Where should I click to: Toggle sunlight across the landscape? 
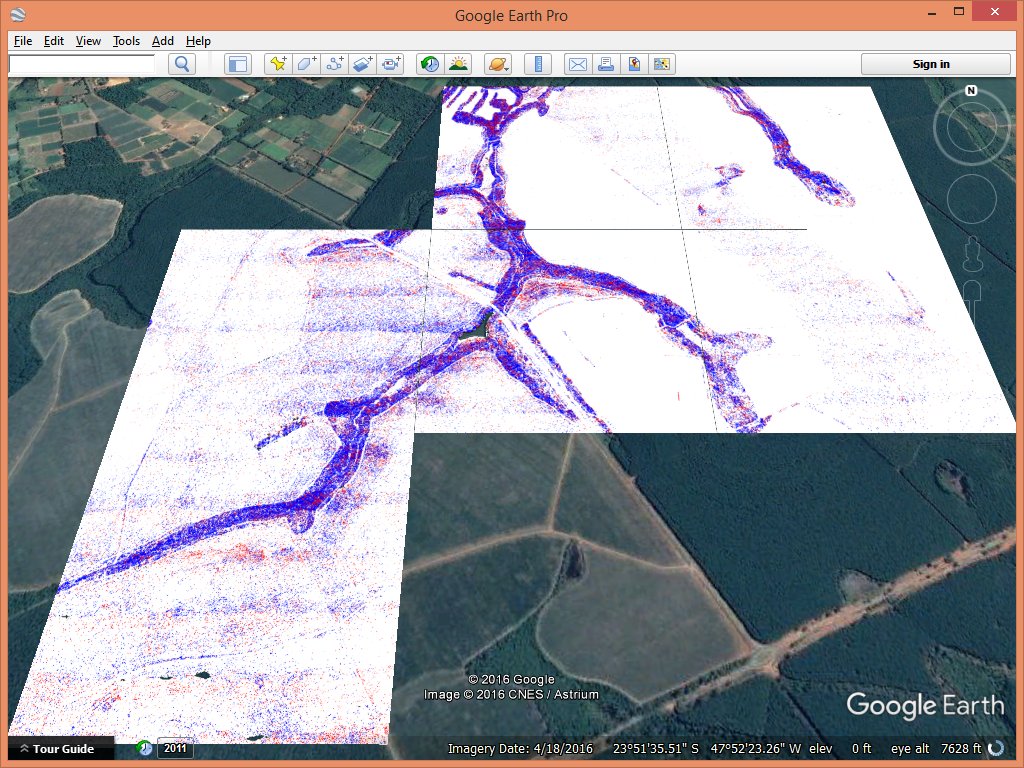pos(458,64)
